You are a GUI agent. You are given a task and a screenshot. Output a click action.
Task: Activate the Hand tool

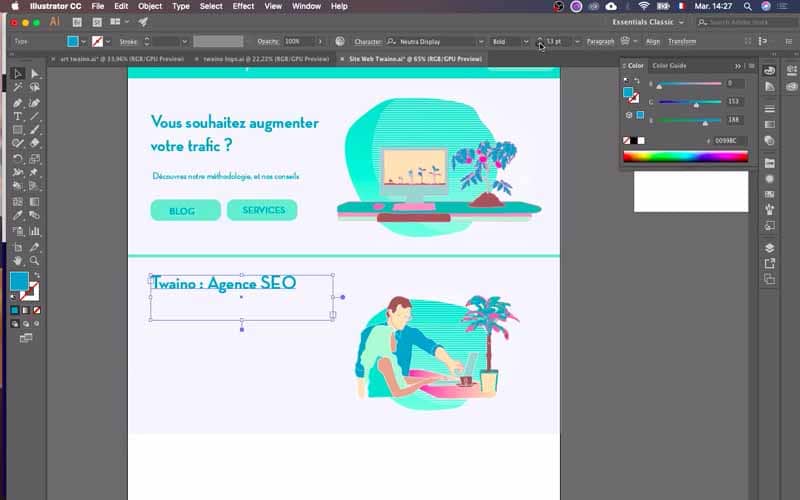17,261
